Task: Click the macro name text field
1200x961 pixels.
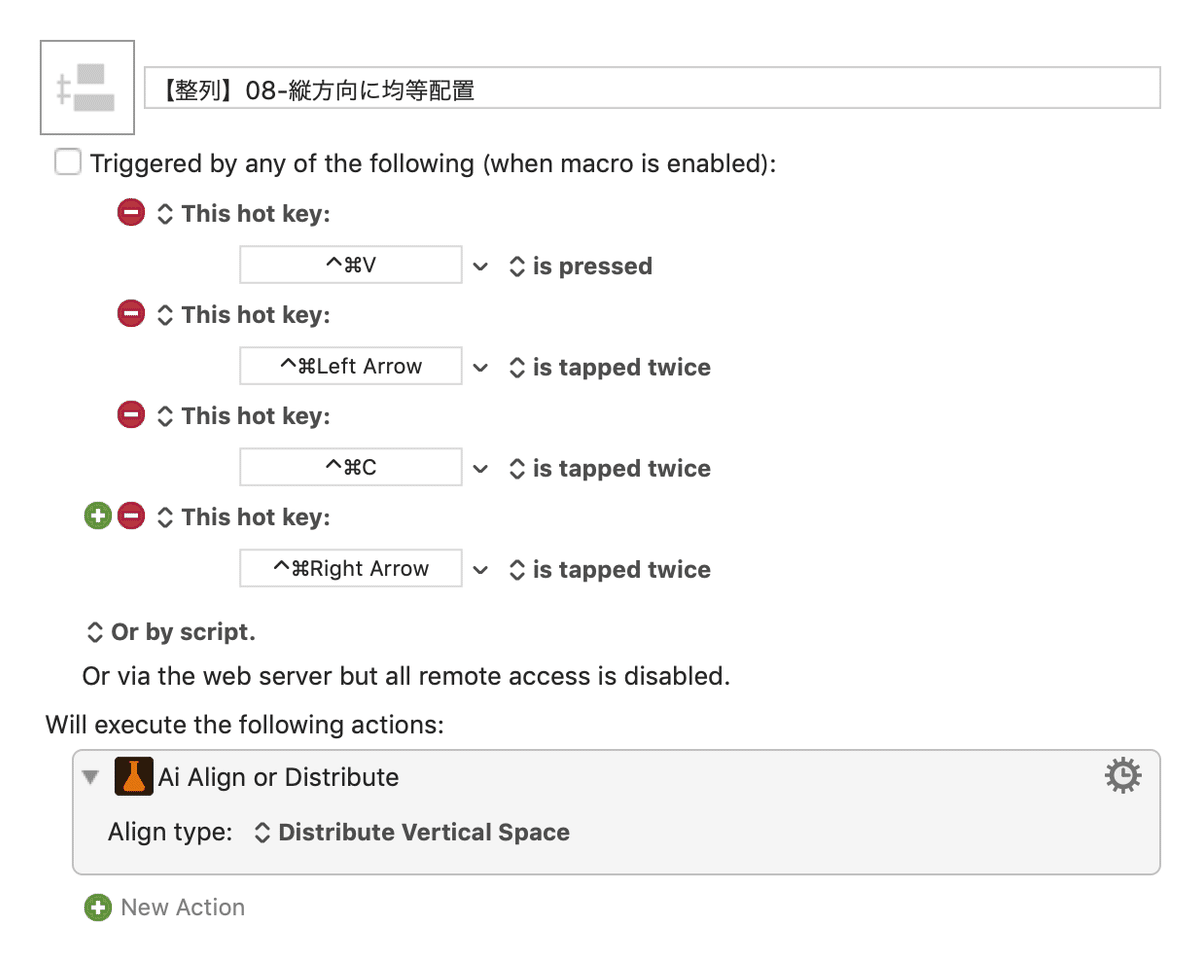Action: point(652,88)
